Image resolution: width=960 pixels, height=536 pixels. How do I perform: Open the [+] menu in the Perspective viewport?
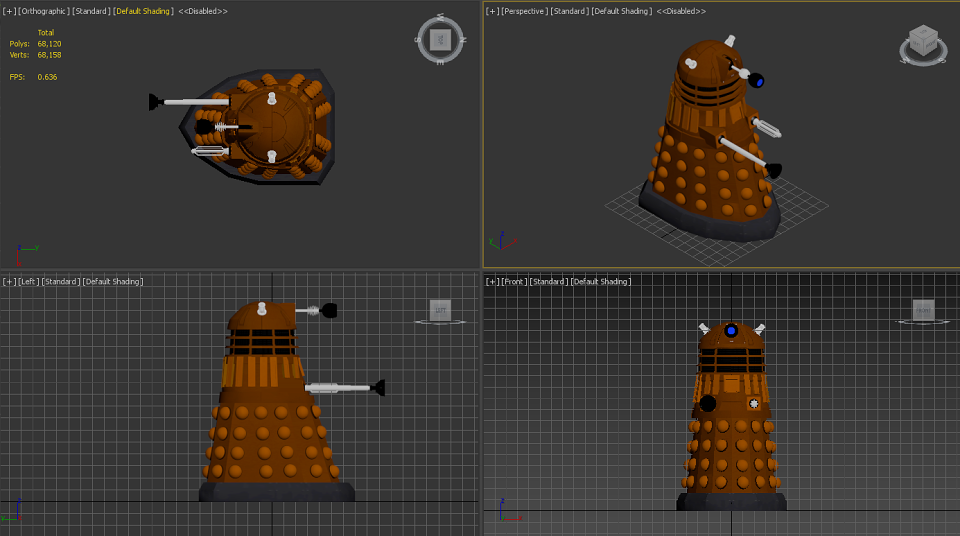[x=492, y=11]
